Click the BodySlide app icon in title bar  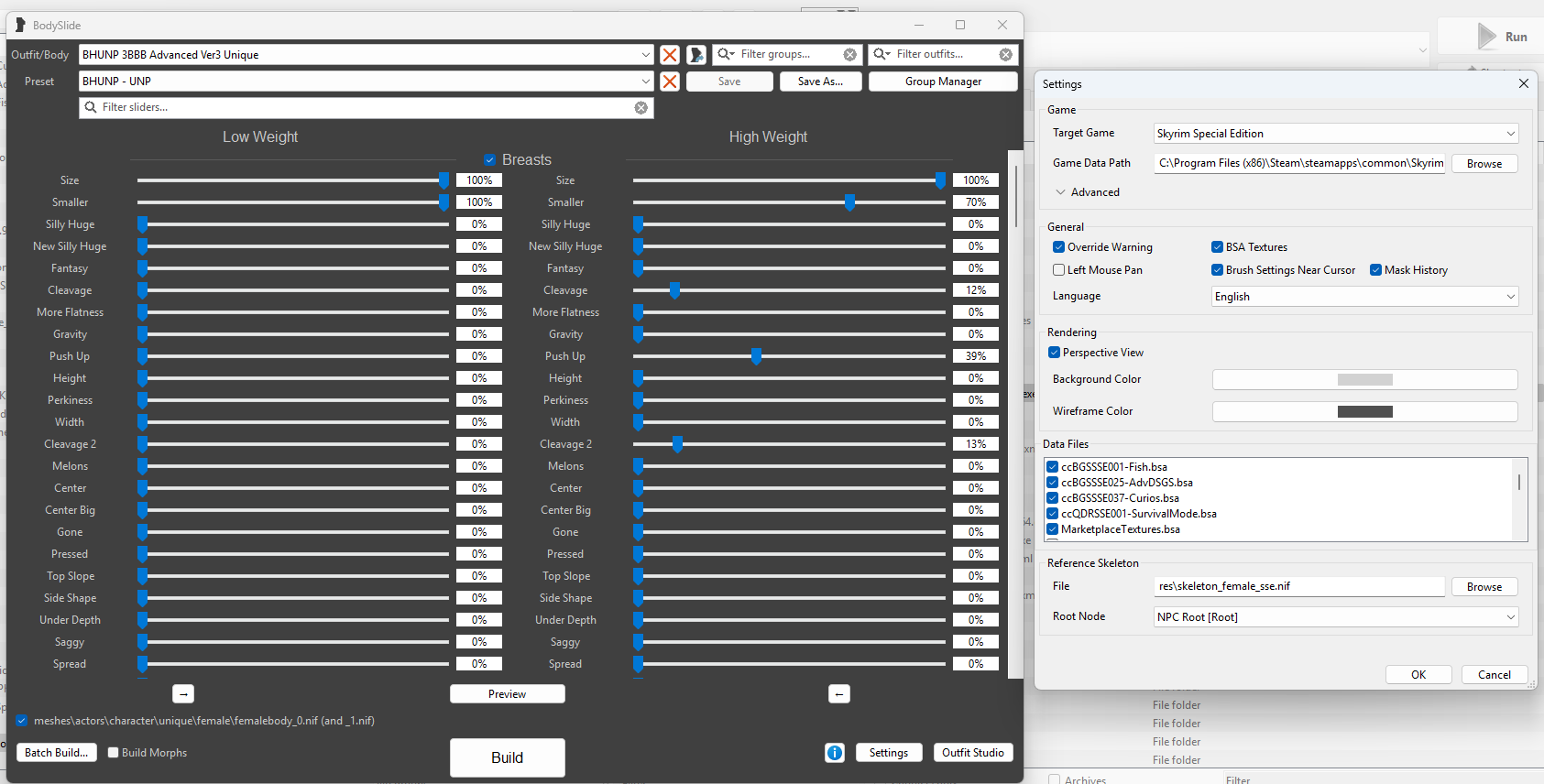[19, 25]
